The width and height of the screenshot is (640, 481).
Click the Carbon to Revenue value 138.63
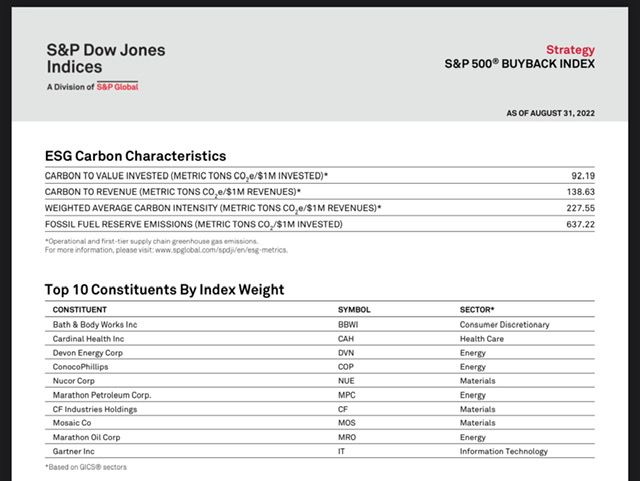(579, 191)
